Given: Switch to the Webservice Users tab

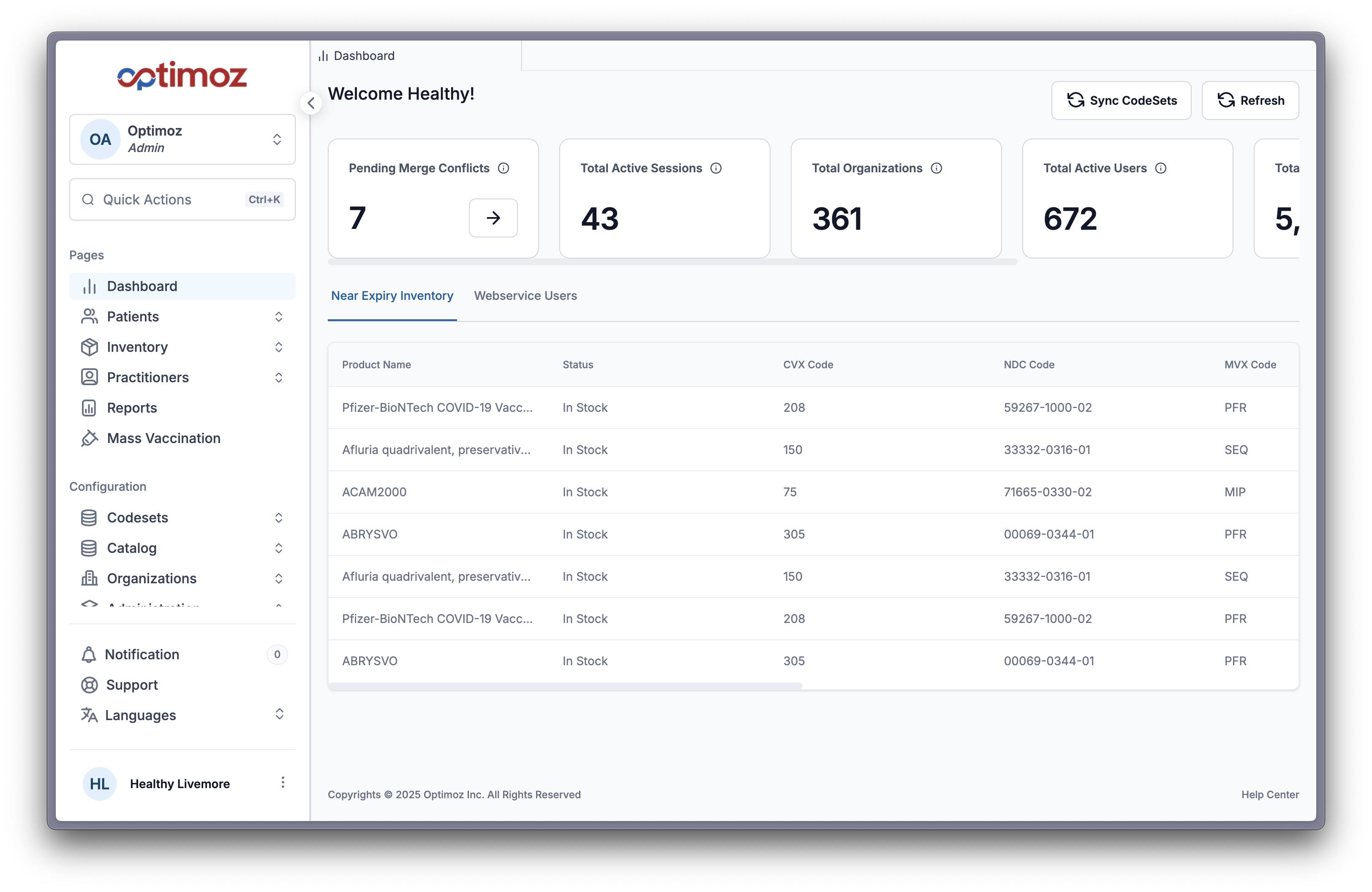Looking at the screenshot, I should (525, 296).
